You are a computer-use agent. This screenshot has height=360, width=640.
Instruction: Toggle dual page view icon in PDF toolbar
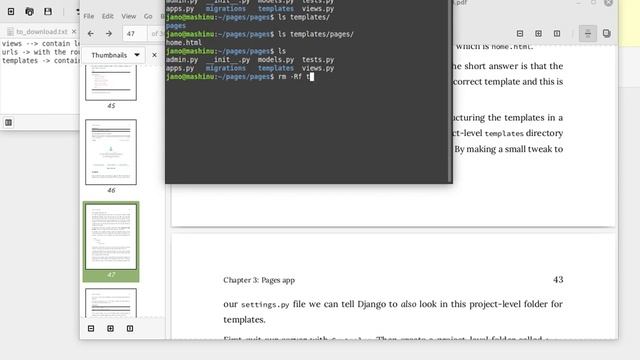607,33
